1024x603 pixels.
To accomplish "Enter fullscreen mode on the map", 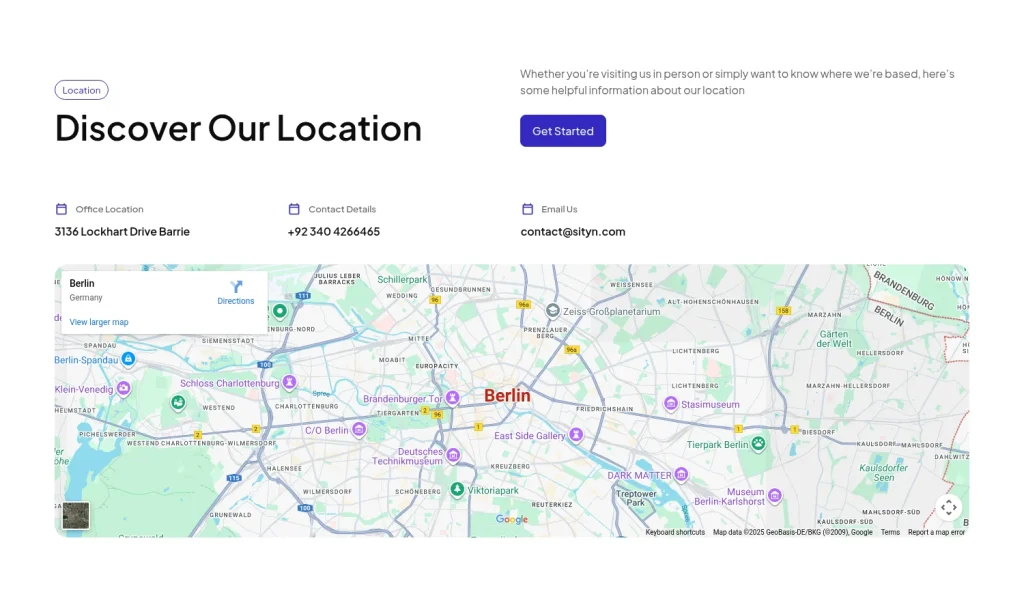I will click(x=948, y=507).
